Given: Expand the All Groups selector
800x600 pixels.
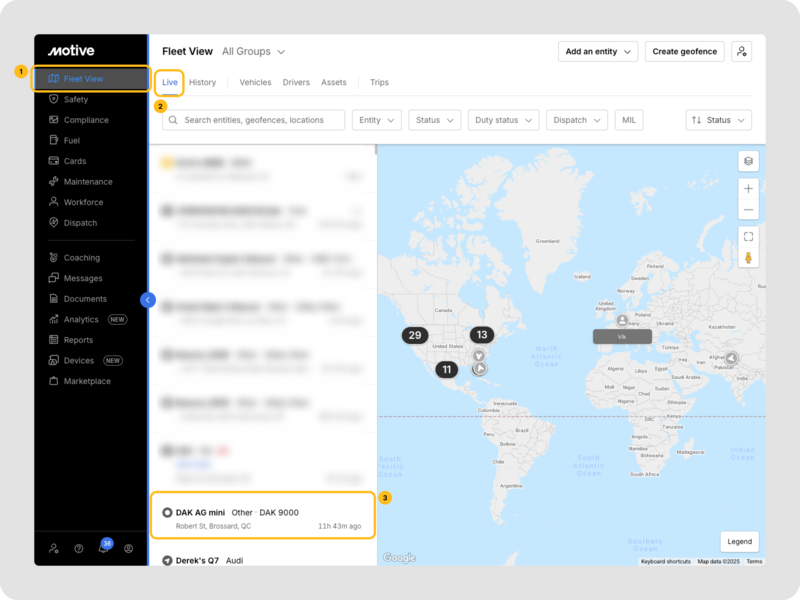Looking at the screenshot, I should pyautogui.click(x=253, y=51).
